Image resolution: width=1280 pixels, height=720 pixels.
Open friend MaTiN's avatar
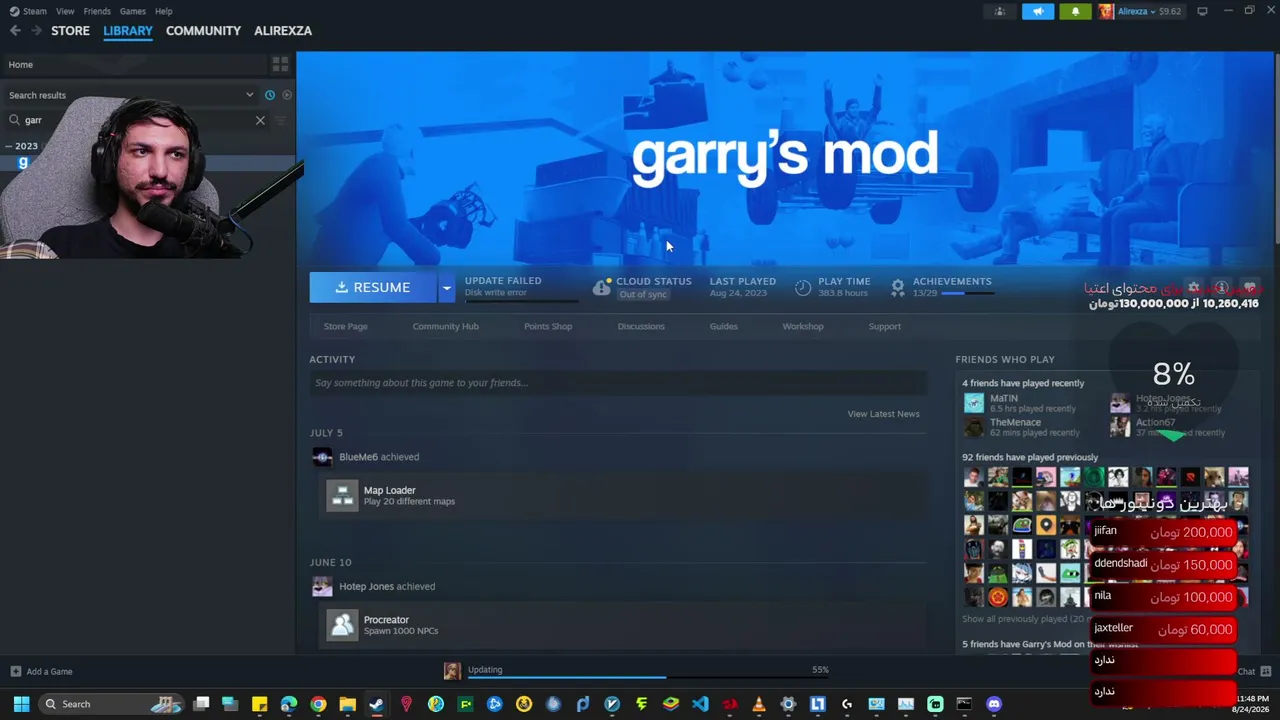click(974, 403)
